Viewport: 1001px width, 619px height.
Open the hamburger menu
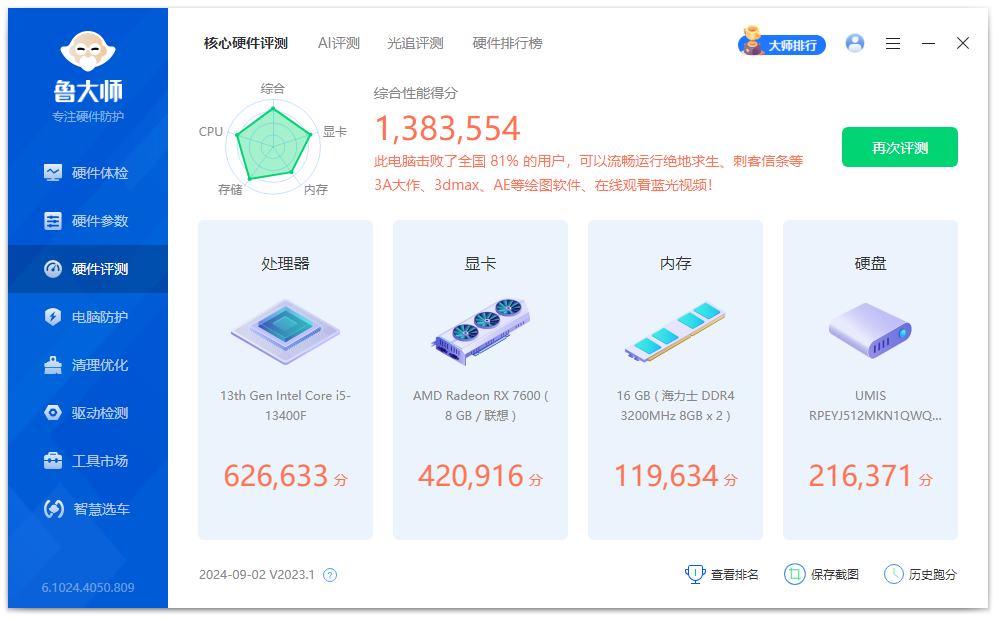point(893,43)
